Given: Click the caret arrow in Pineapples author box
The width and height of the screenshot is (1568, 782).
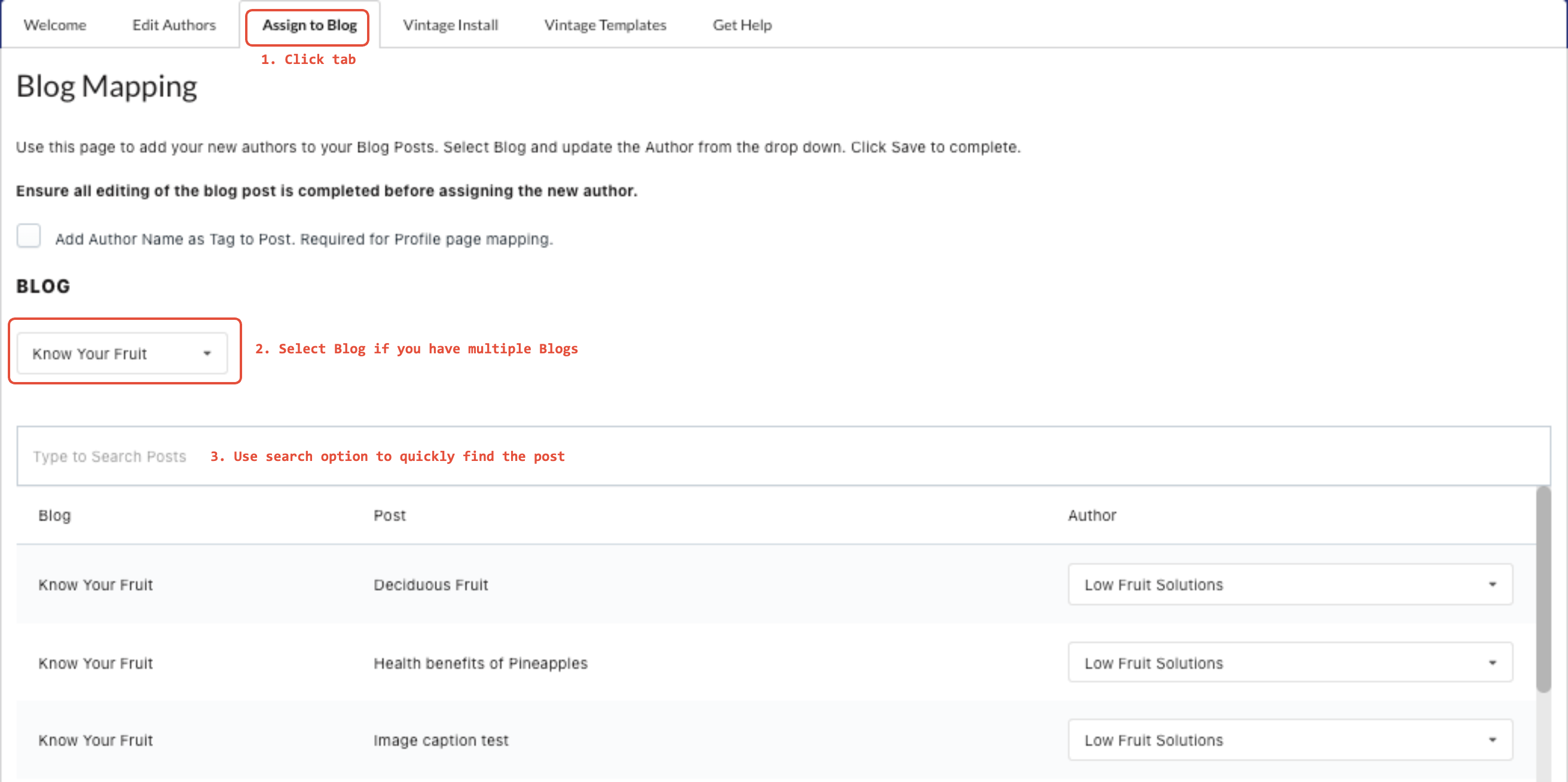Looking at the screenshot, I should click(x=1492, y=662).
